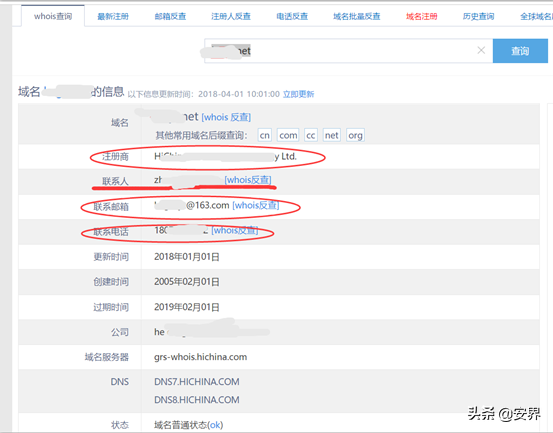
Task: Check the org suffix option
Action: tap(355, 135)
